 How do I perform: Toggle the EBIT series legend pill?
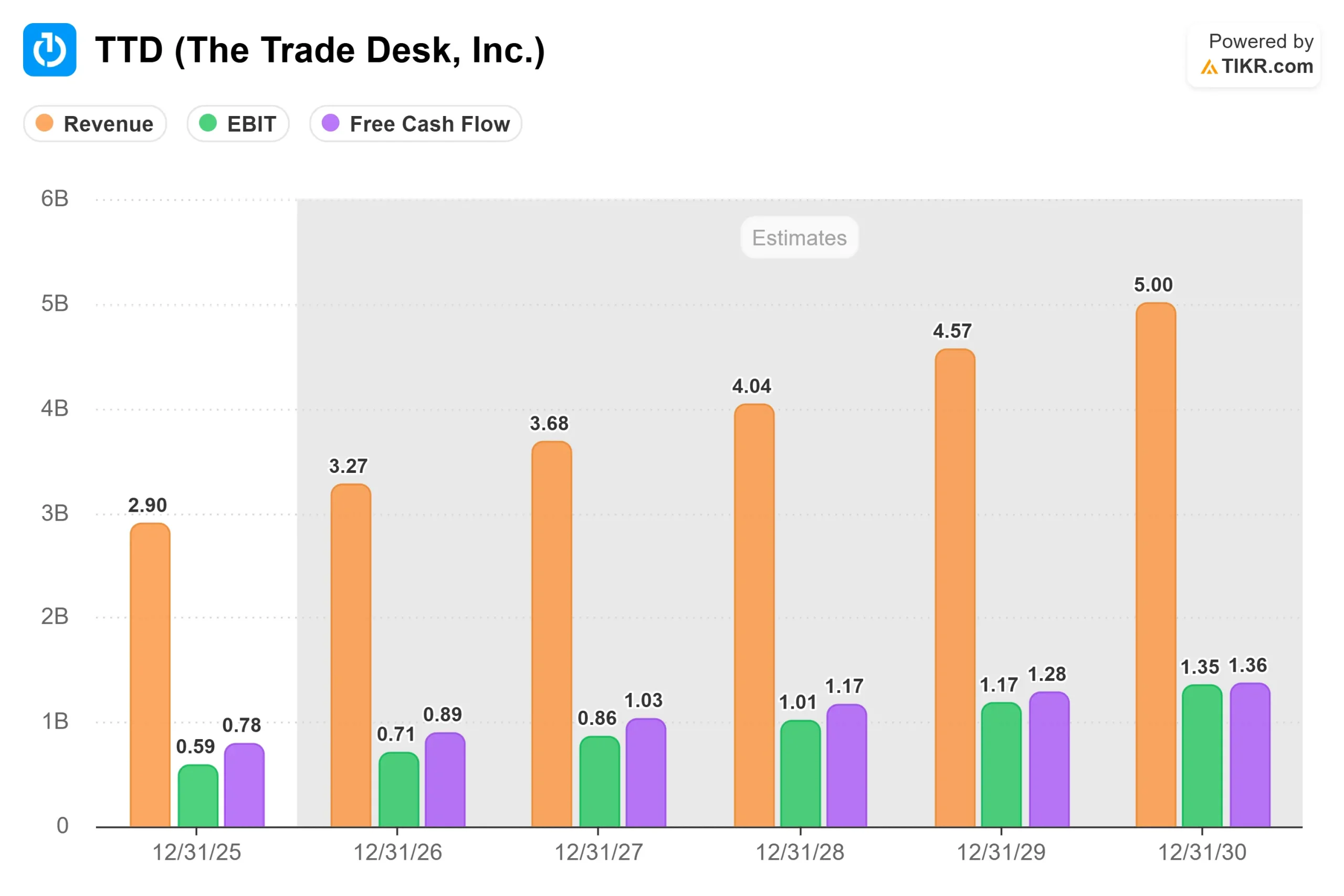click(x=238, y=123)
